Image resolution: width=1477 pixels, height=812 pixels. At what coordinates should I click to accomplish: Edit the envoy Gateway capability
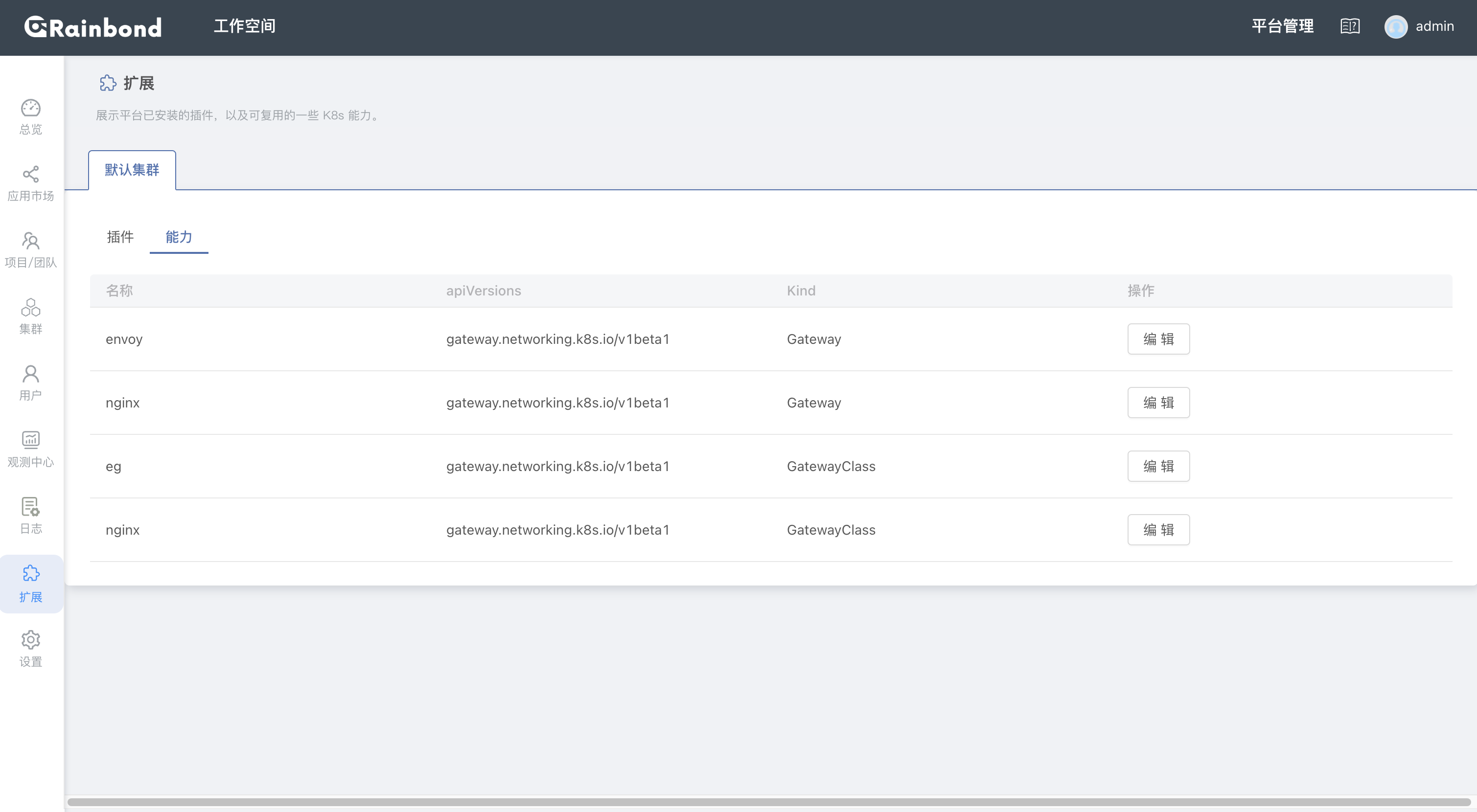tap(1158, 338)
